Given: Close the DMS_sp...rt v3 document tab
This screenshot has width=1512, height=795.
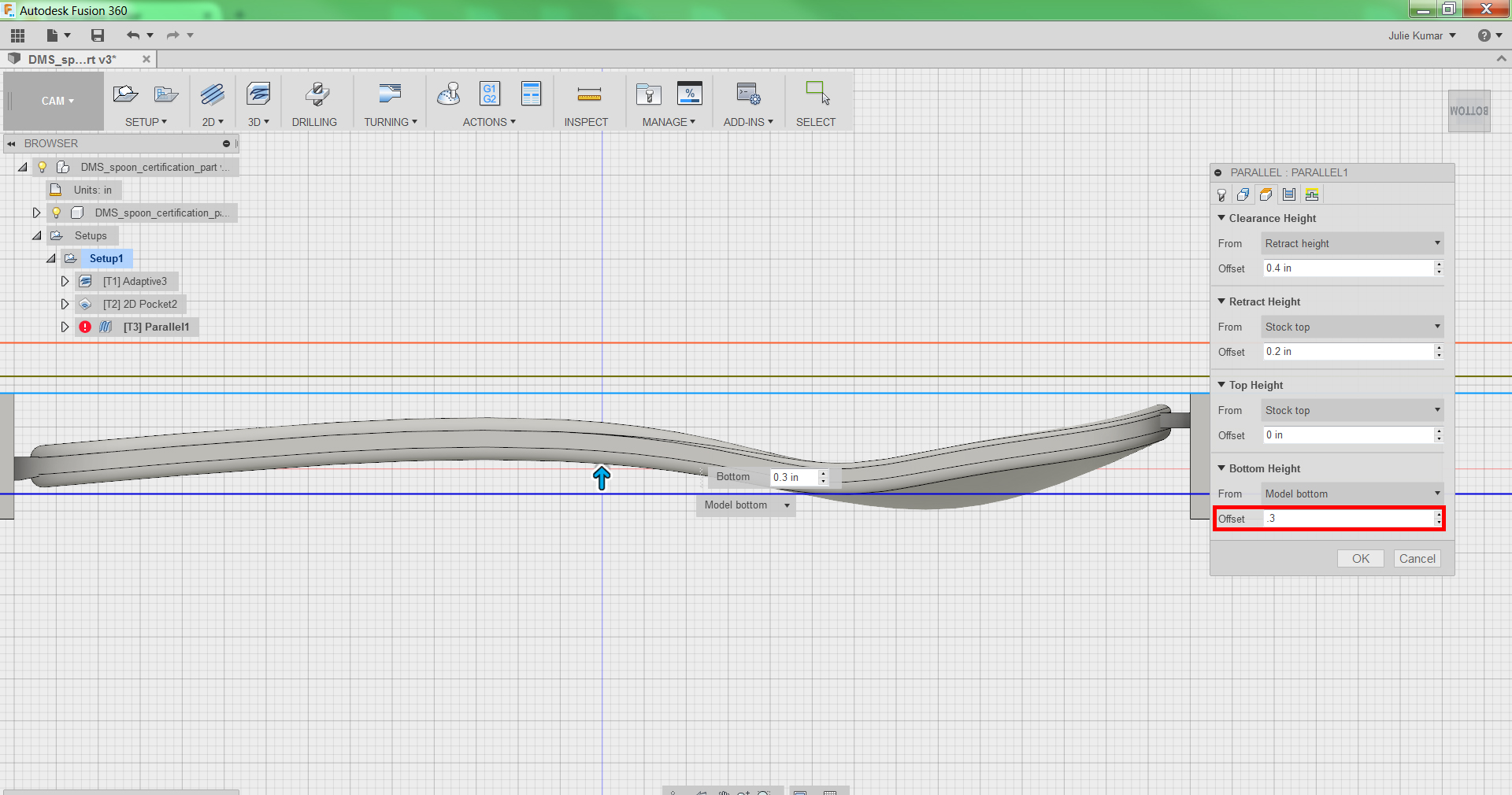Looking at the screenshot, I should [x=146, y=59].
